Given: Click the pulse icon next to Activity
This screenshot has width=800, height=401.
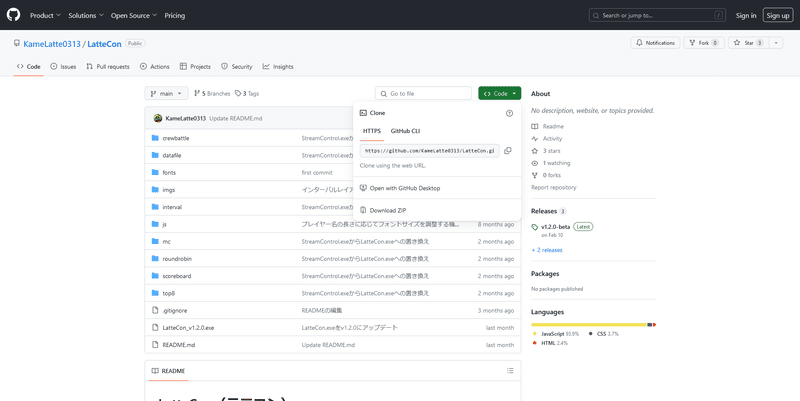Looking at the screenshot, I should point(535,139).
